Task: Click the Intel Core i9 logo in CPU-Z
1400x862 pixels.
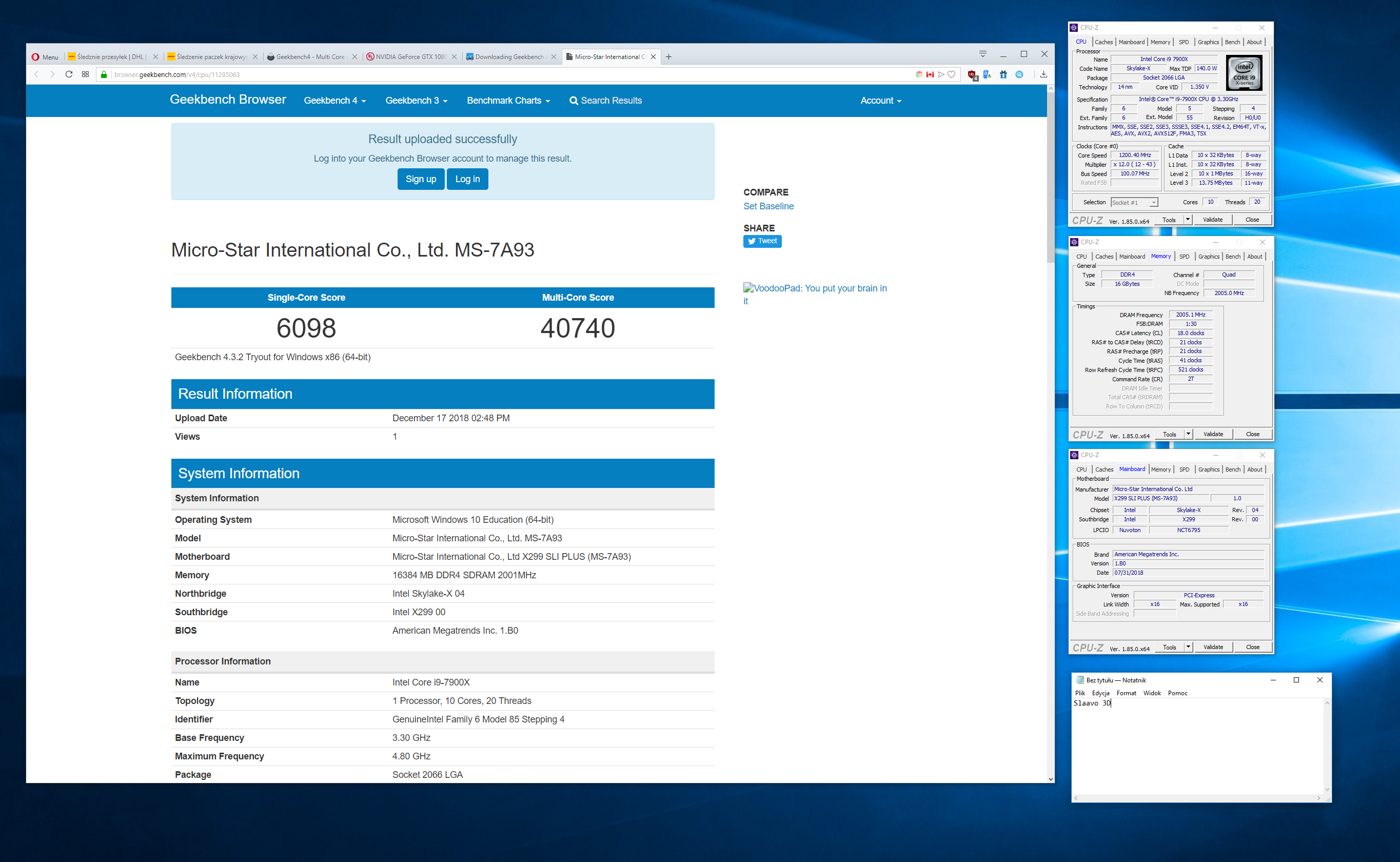Action: (x=1245, y=73)
